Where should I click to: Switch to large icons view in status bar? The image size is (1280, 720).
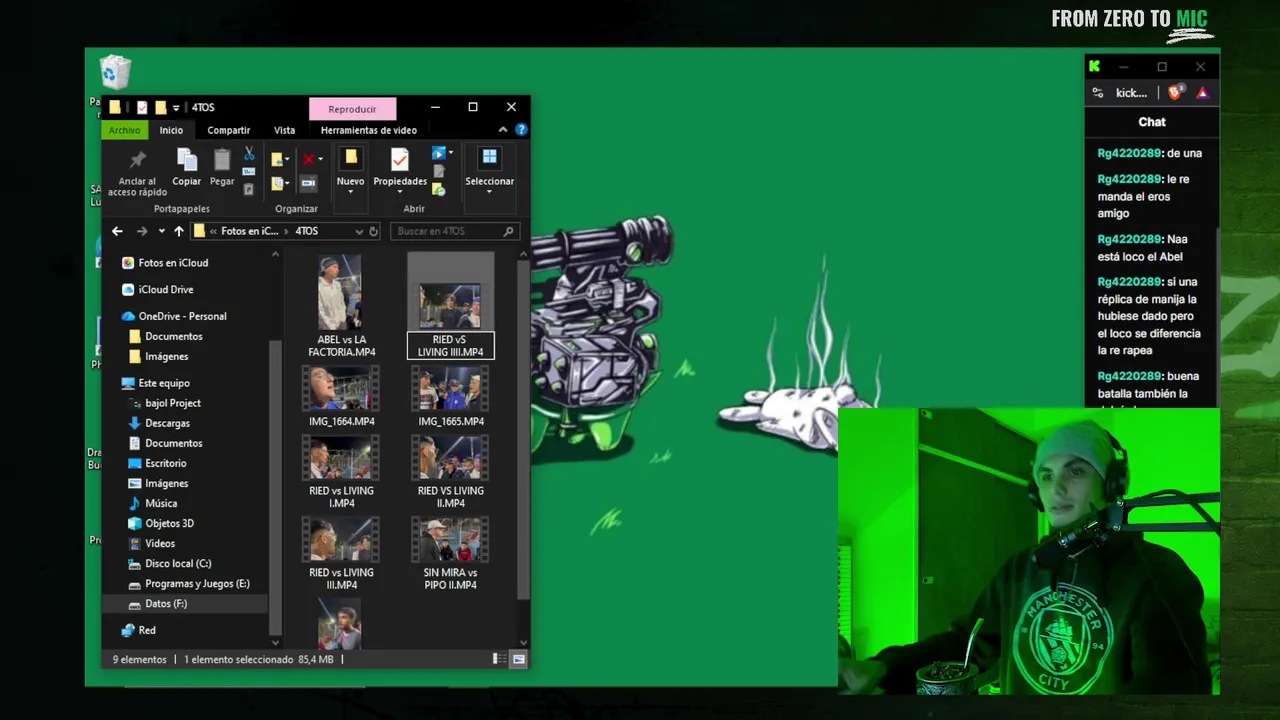point(518,659)
